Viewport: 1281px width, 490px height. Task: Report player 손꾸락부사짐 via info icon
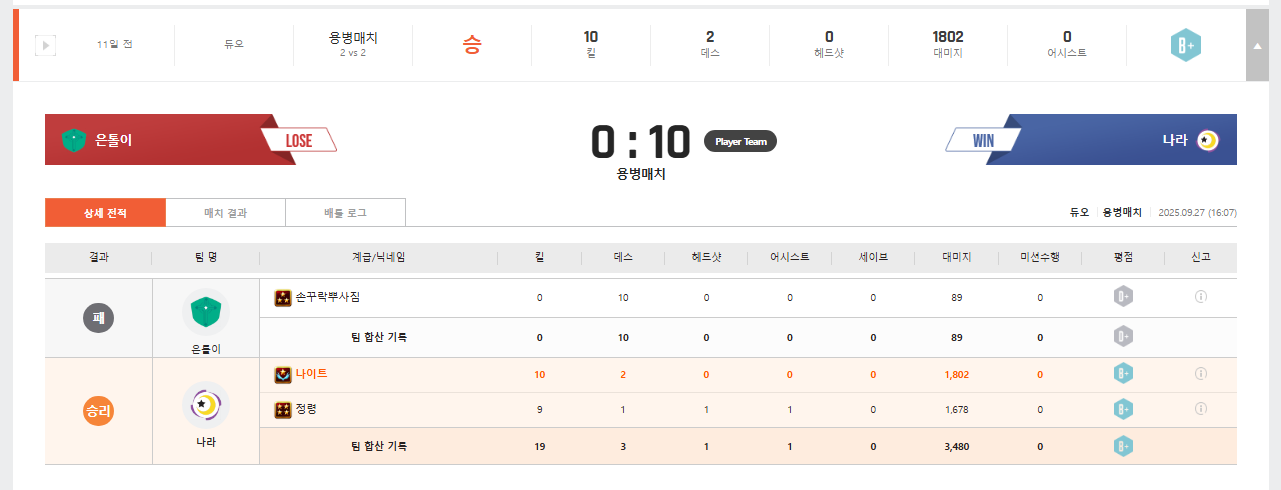coord(1201,297)
